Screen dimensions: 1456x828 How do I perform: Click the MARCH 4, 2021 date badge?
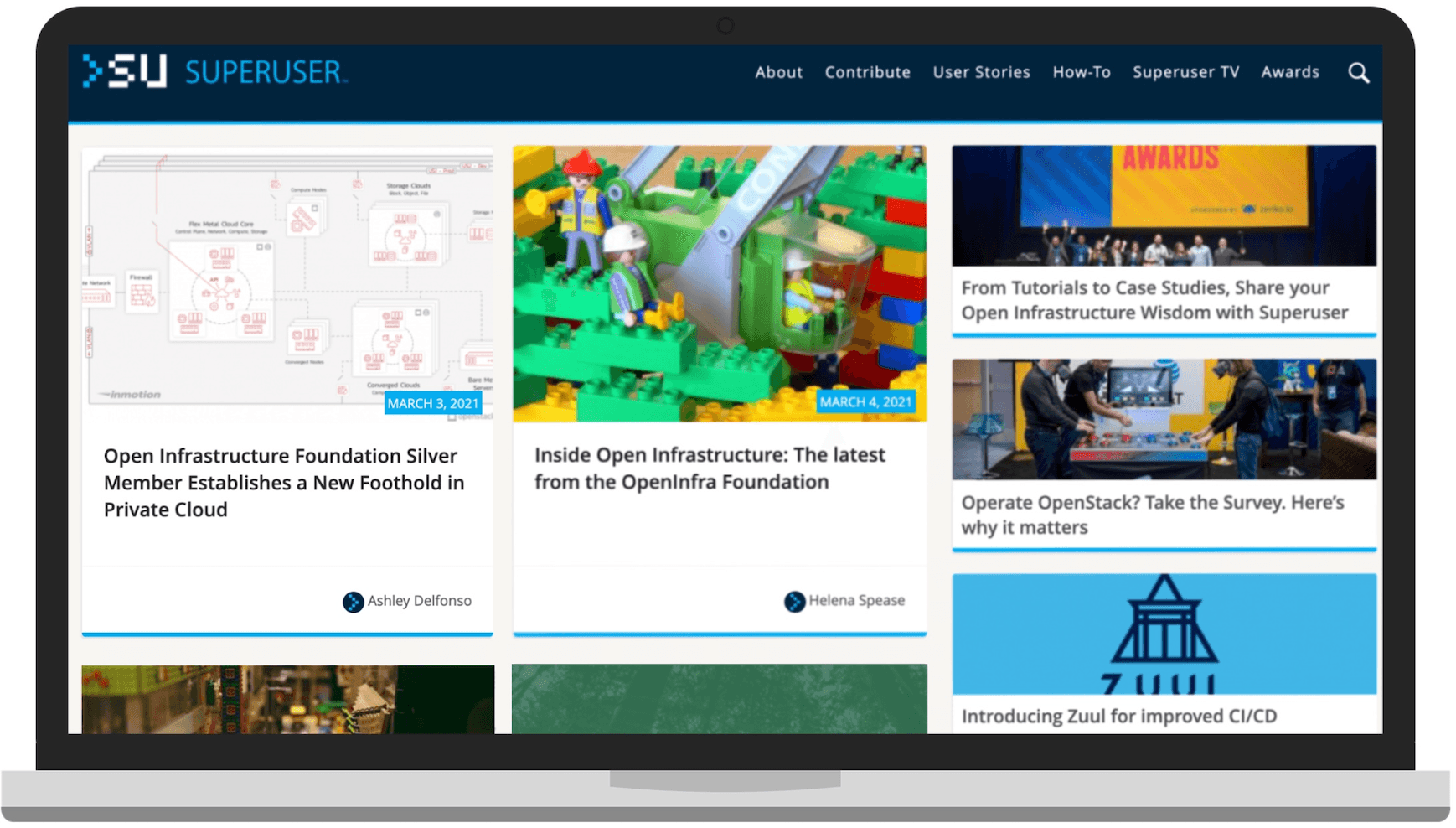[x=865, y=402]
